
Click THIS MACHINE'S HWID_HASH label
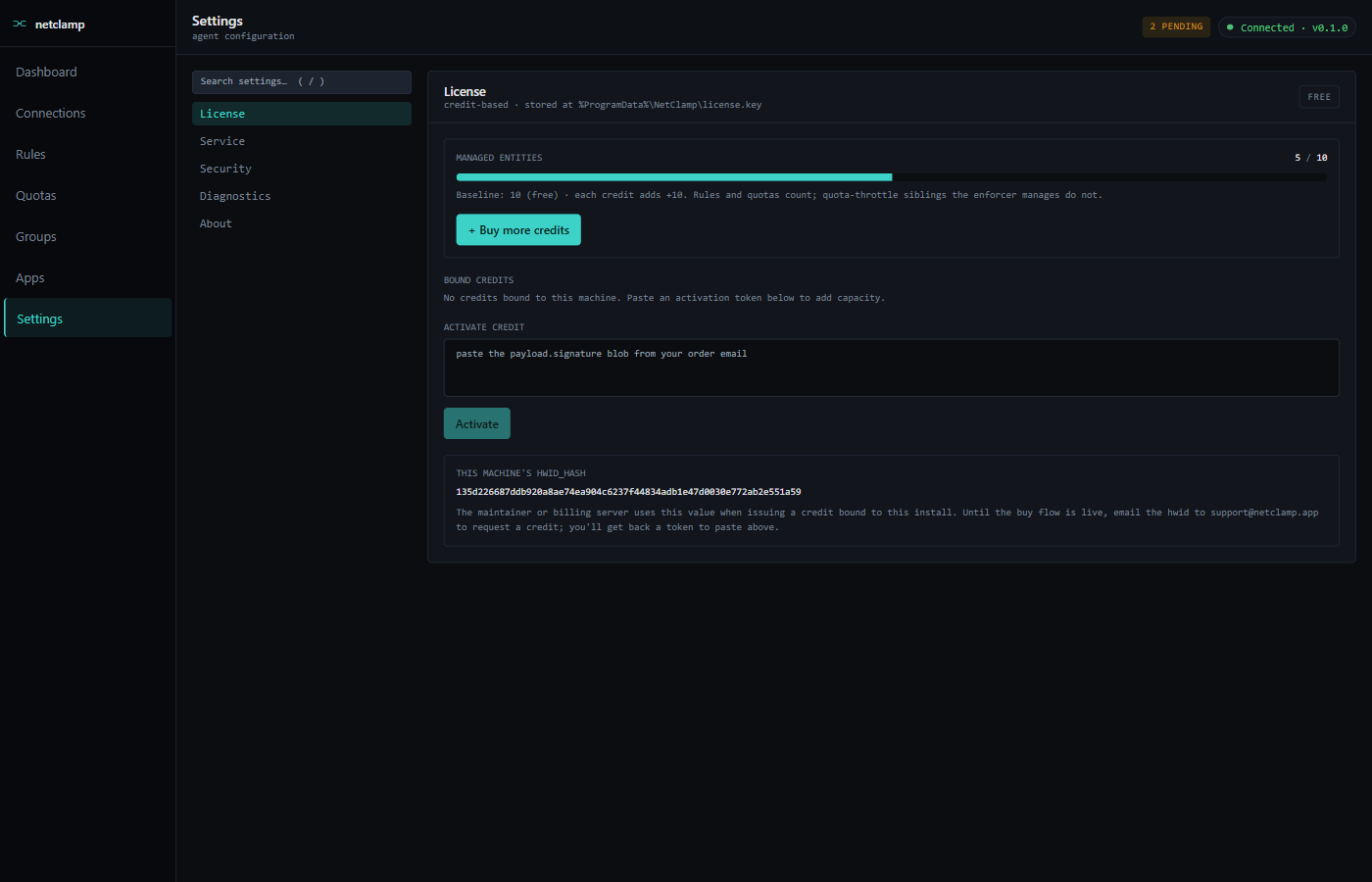coord(520,473)
